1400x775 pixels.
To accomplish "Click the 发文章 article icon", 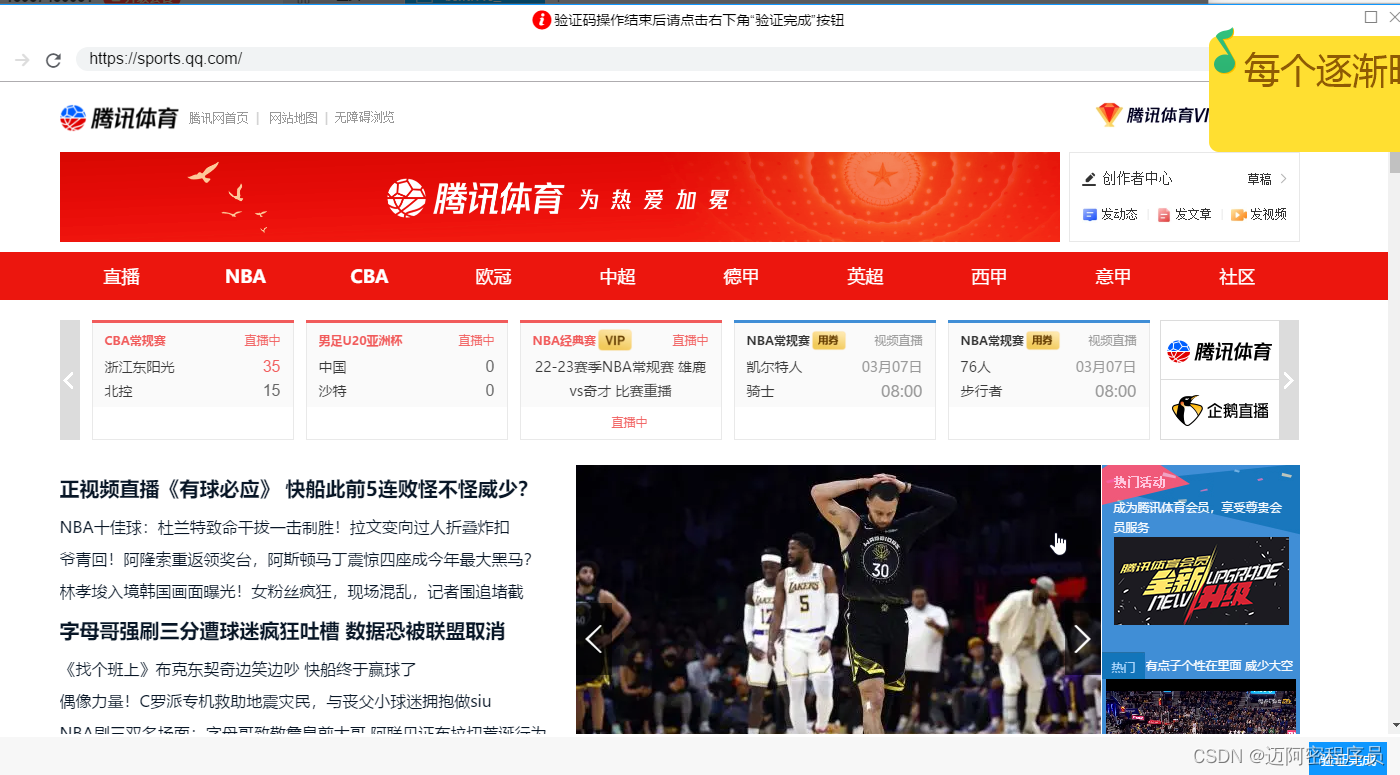I will (1164, 215).
